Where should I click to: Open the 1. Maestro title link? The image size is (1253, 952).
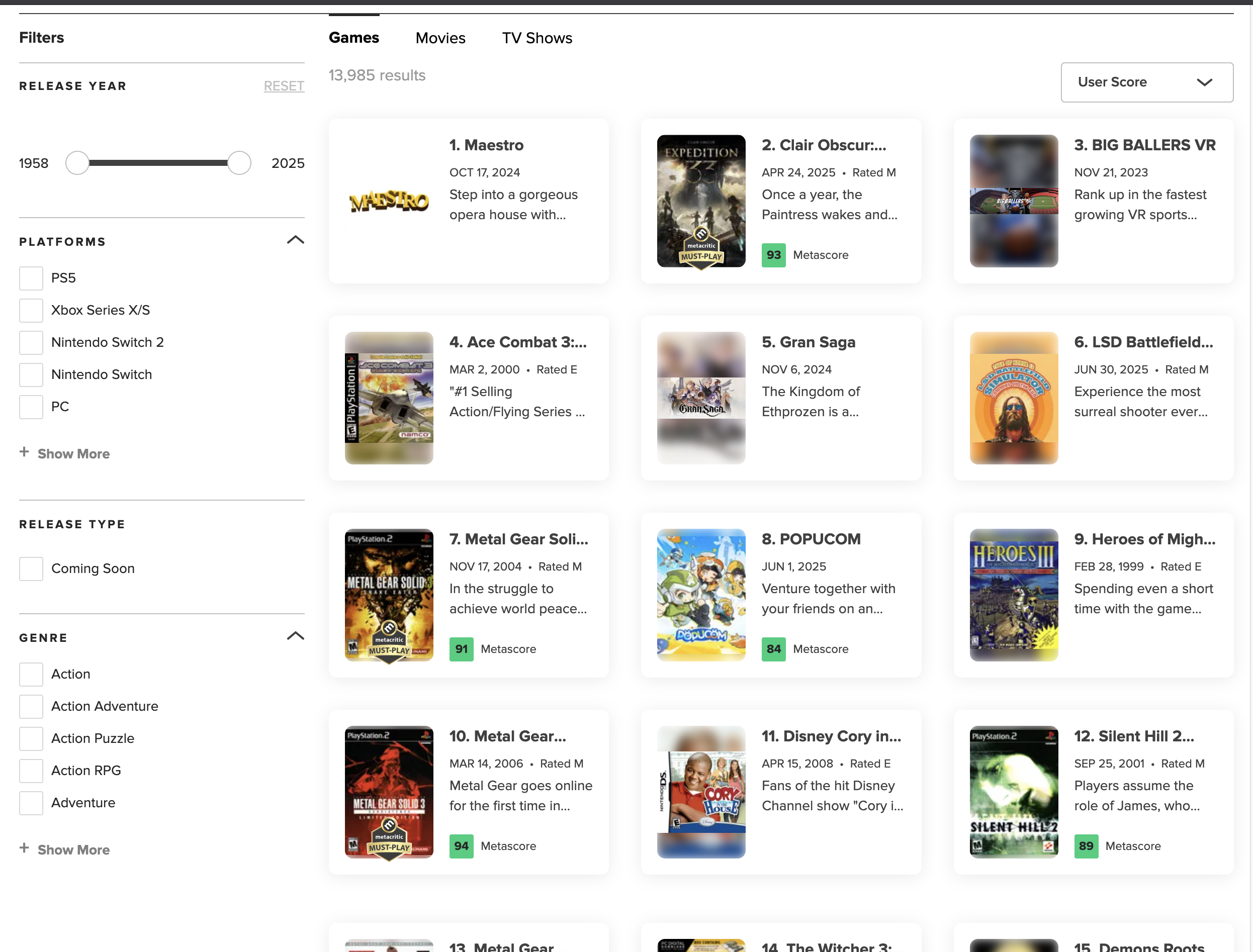486,145
